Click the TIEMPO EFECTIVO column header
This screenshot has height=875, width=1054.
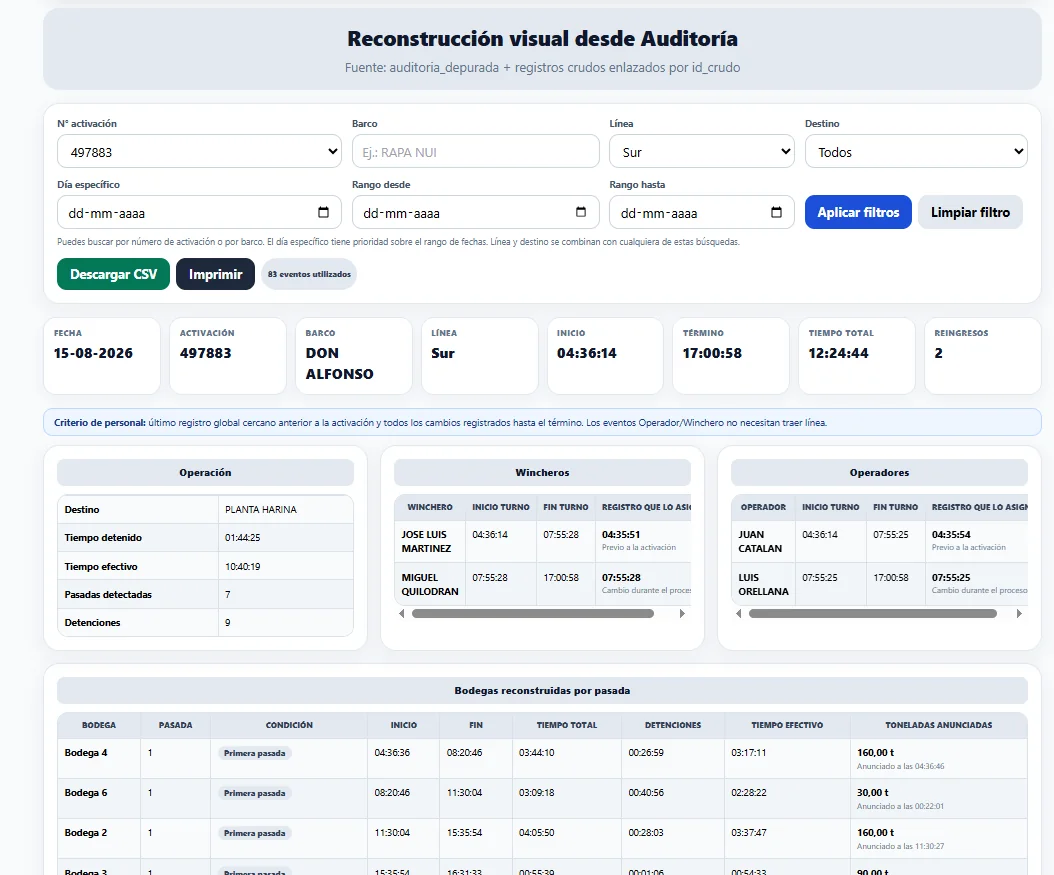tap(787, 725)
